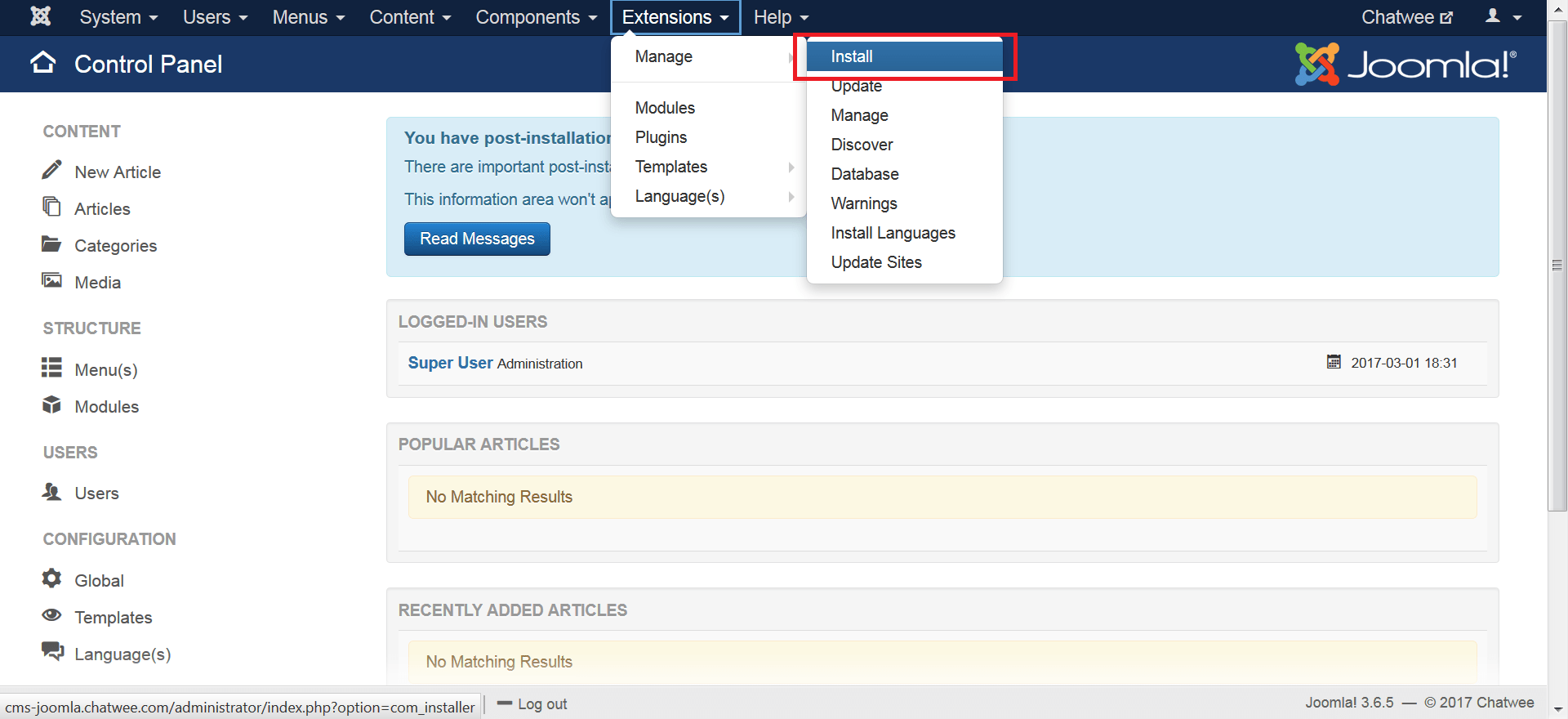Open New Article link in sidebar
Viewport: 1568px width, 719px height.
tap(118, 172)
